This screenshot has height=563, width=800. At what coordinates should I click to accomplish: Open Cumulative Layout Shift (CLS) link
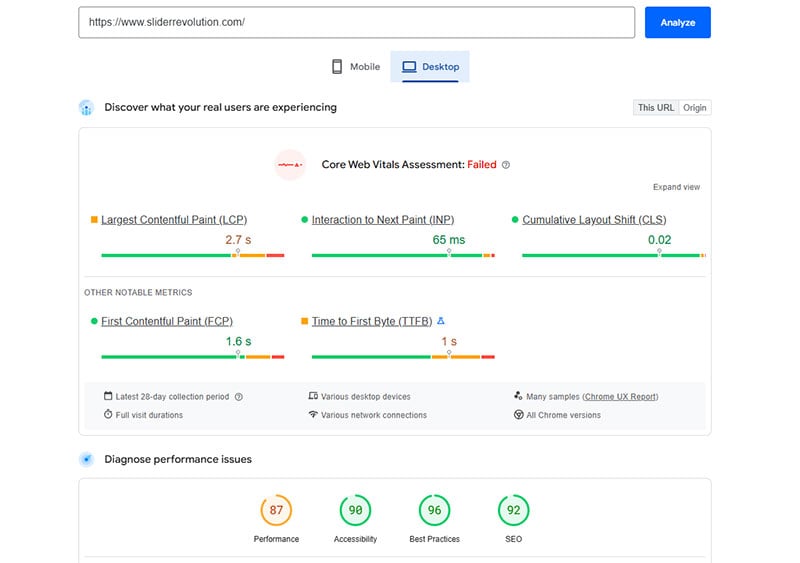click(594, 219)
